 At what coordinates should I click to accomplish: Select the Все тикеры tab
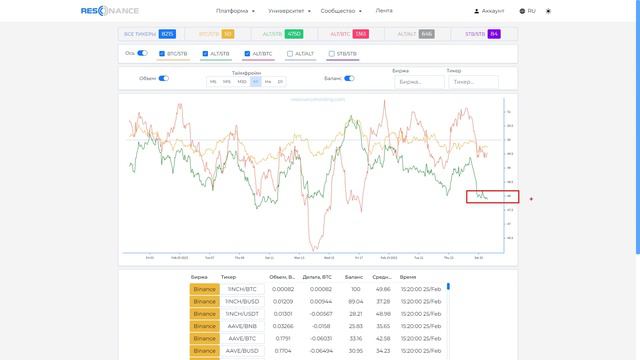(x=150, y=34)
